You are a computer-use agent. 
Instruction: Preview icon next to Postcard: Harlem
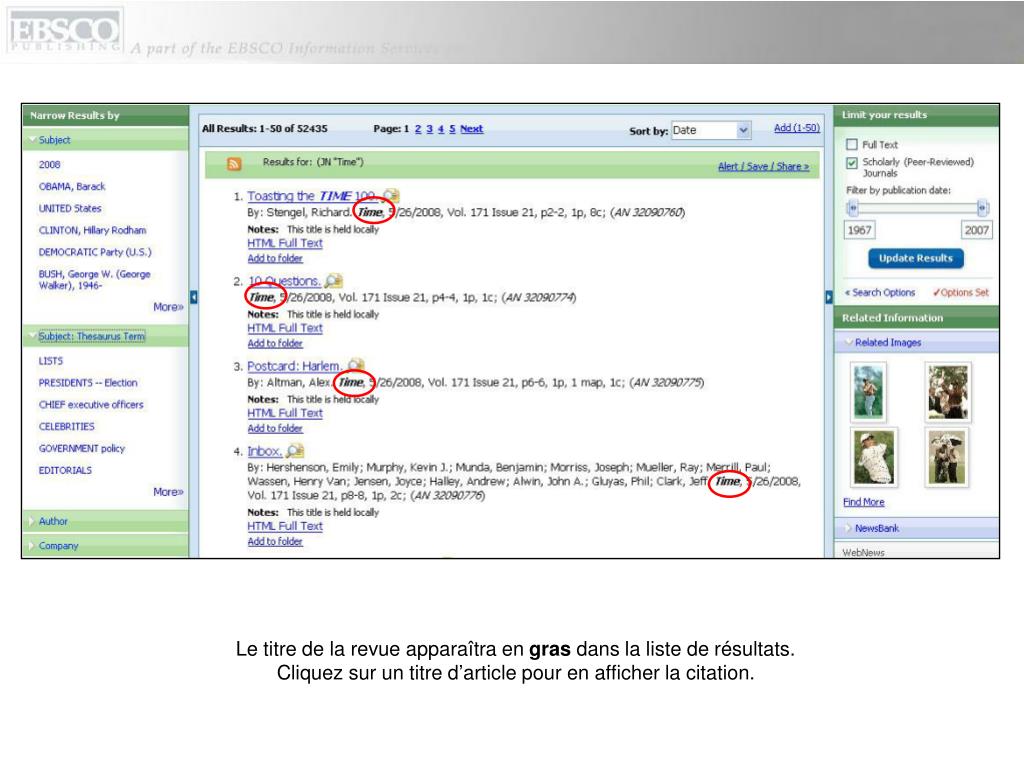[356, 365]
